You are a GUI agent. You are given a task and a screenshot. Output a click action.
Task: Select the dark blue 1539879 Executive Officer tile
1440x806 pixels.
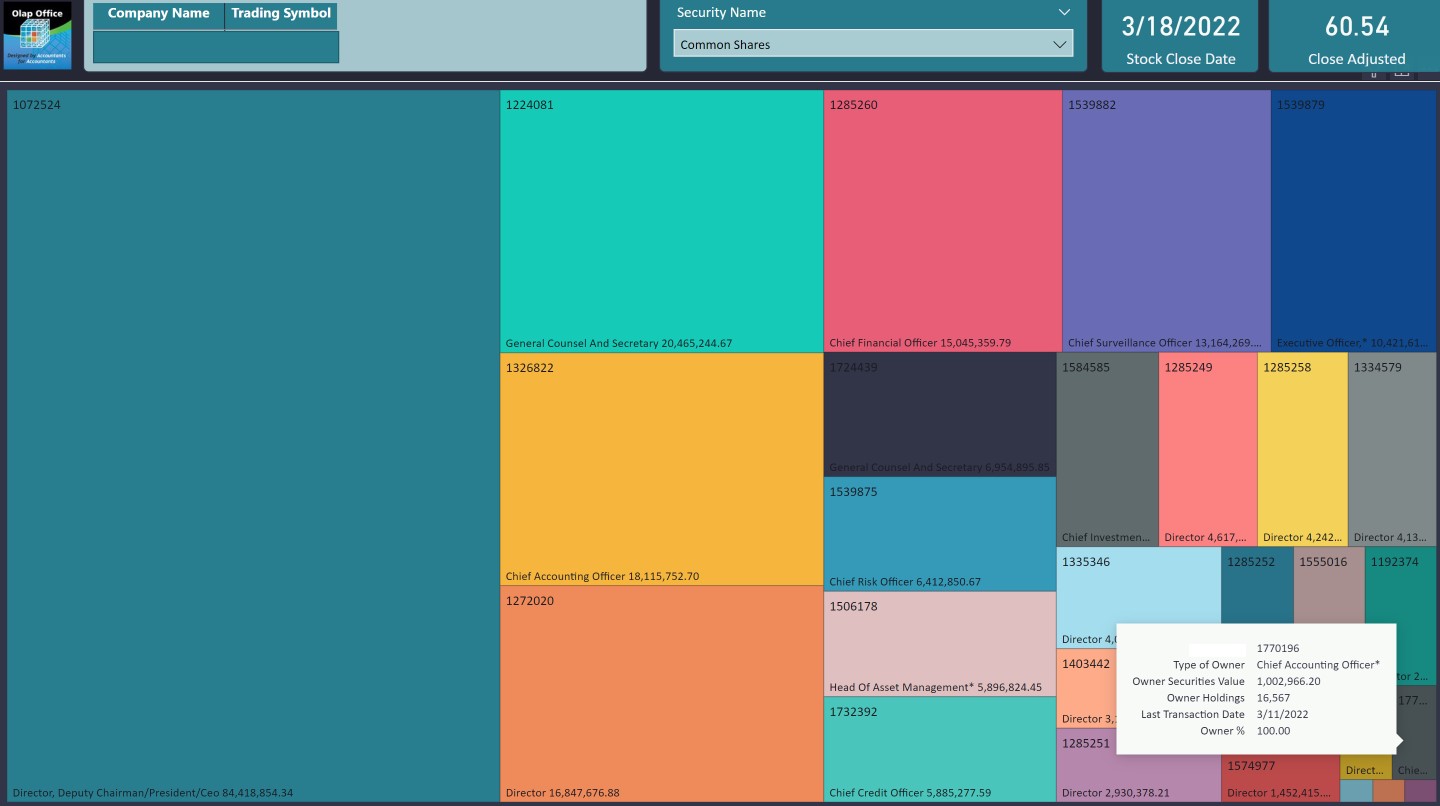coord(1353,221)
